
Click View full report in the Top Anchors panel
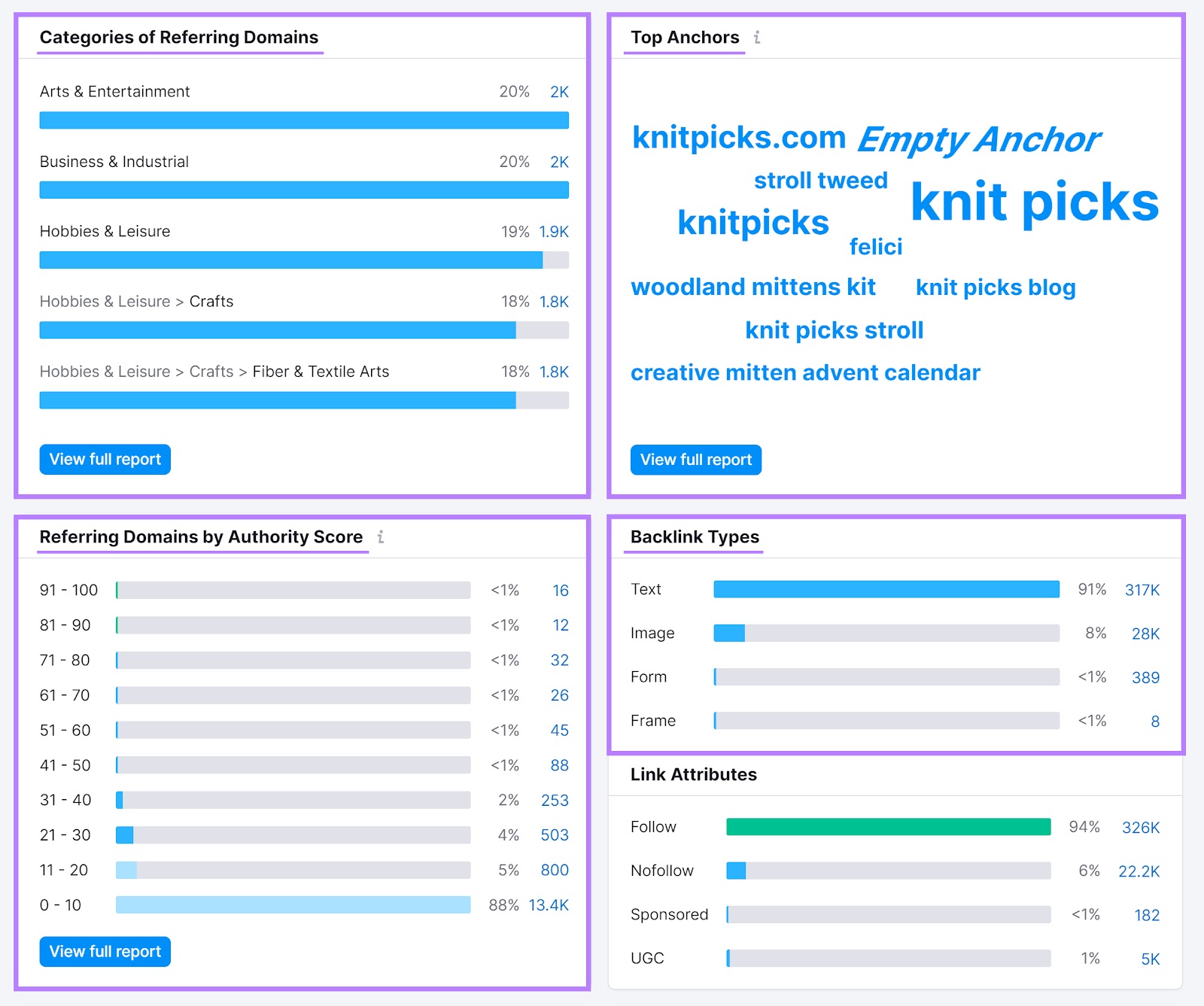tap(695, 460)
